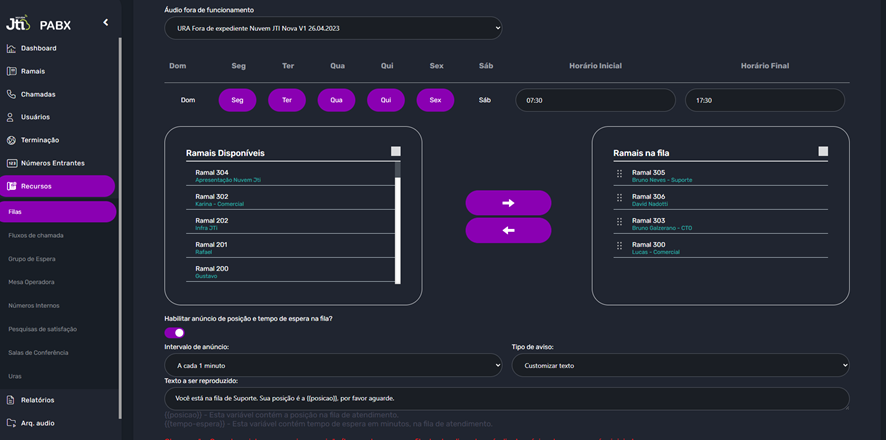Screen dimensions: 886x440
Task: Click the Números Entrantes icon
Action: (x=11, y=163)
